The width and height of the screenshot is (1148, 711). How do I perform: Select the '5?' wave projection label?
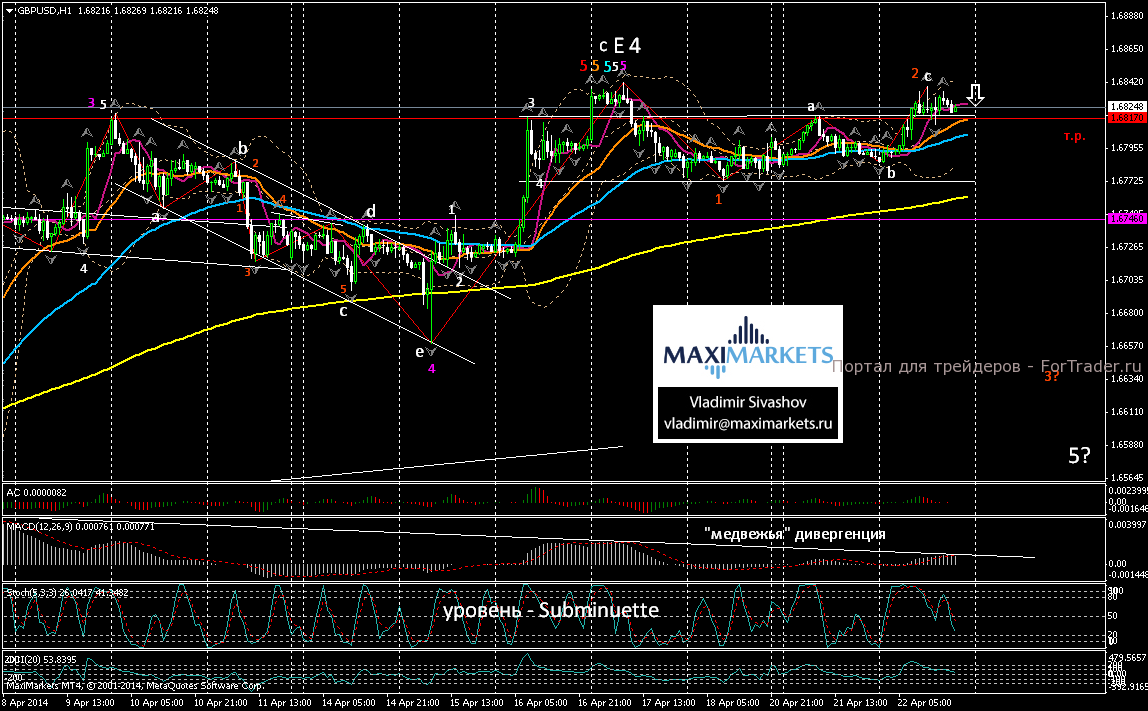pyautogui.click(x=1079, y=455)
